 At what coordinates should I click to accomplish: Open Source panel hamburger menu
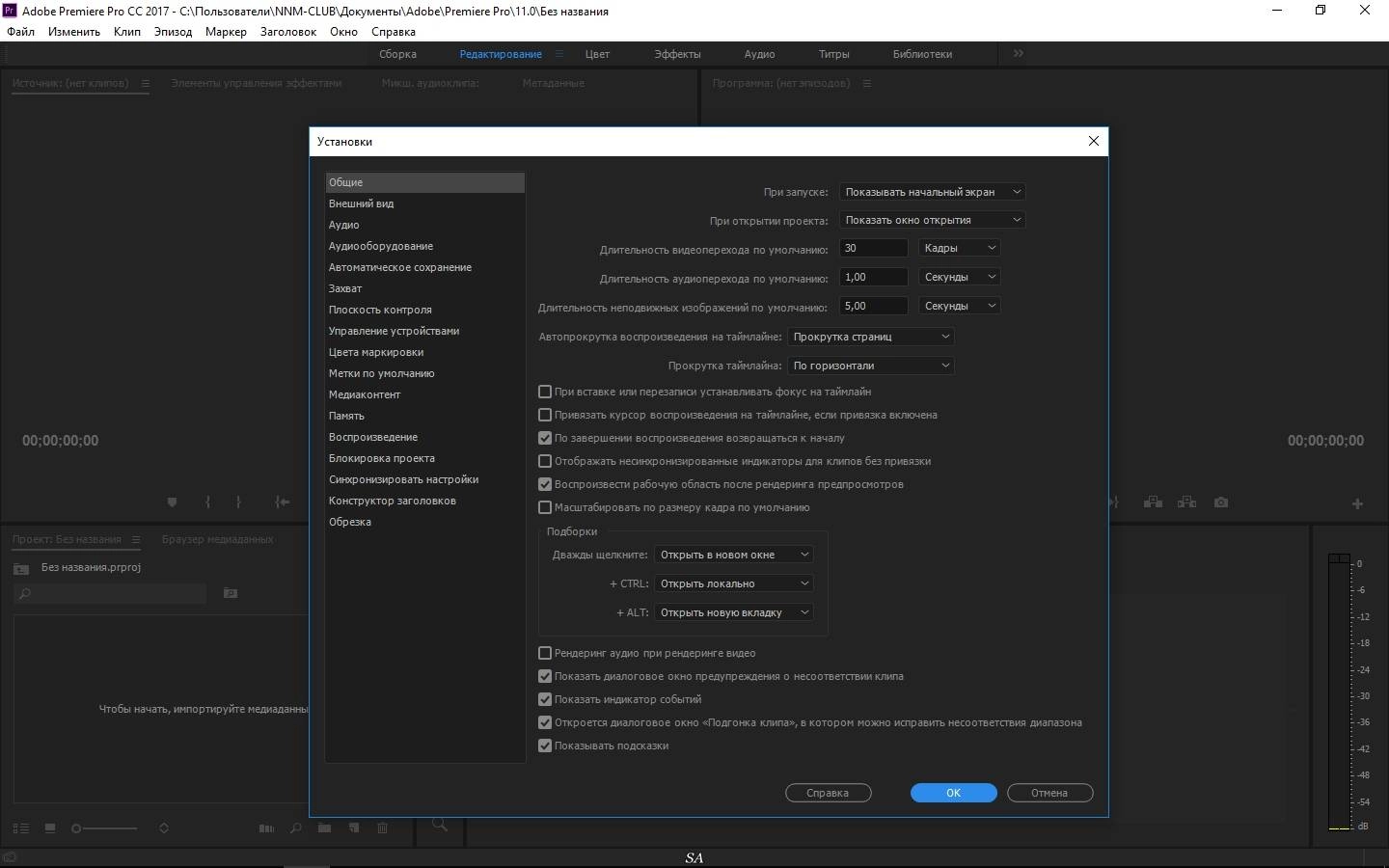tap(146, 84)
